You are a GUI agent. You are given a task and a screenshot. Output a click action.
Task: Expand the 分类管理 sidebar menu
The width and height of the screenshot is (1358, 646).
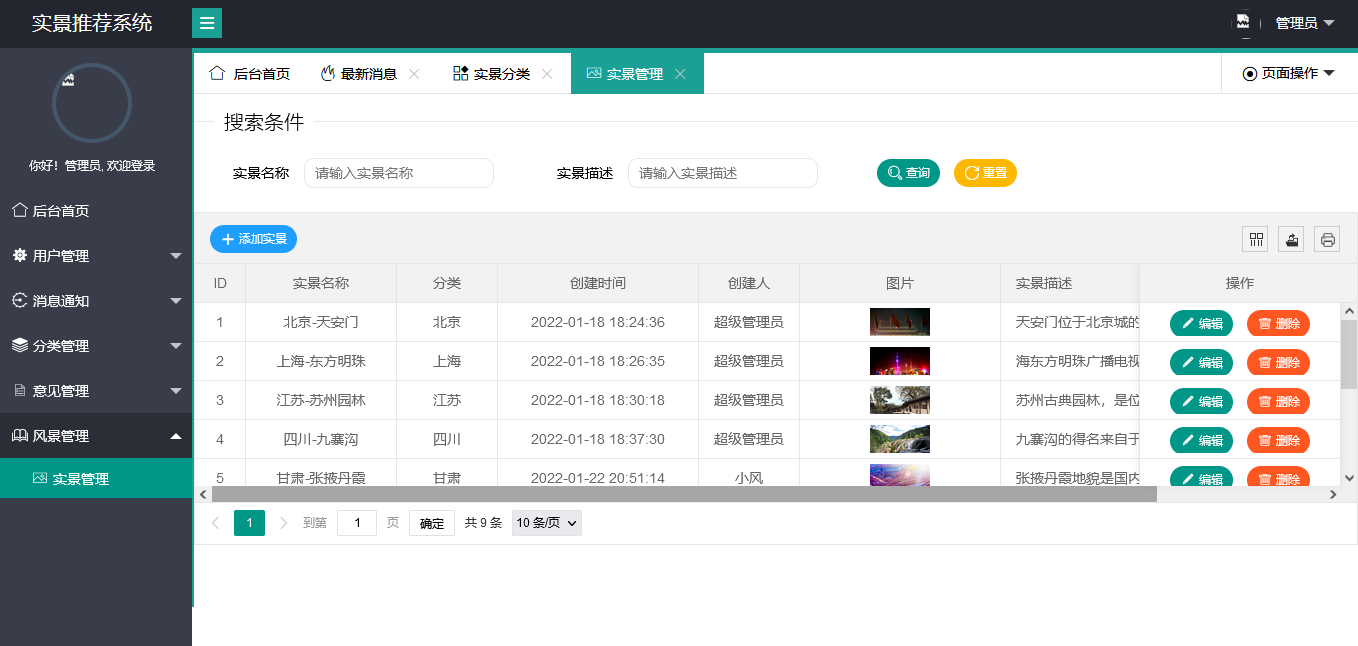(x=96, y=346)
